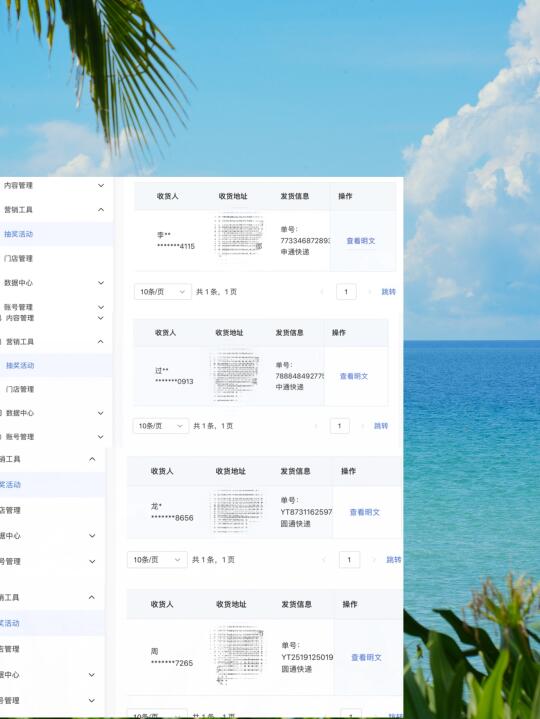Expand the topmost 数据中心 chevron arrow

(101, 283)
